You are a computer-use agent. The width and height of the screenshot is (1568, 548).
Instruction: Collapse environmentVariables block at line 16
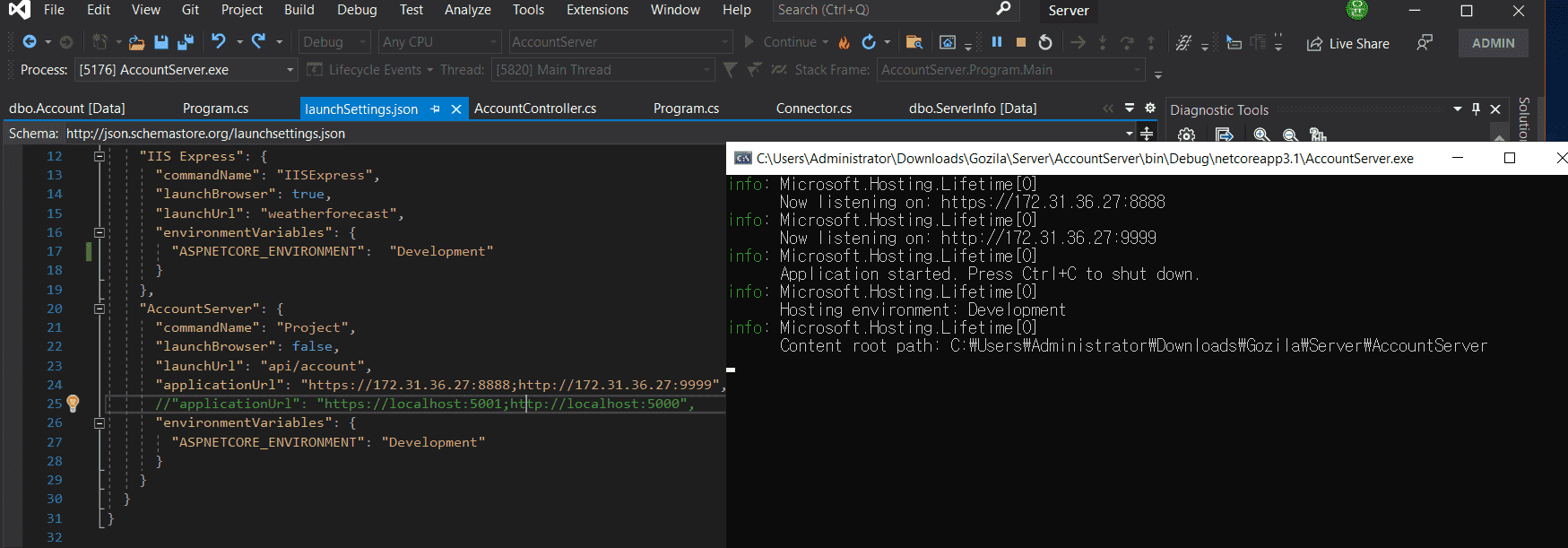pyautogui.click(x=100, y=232)
